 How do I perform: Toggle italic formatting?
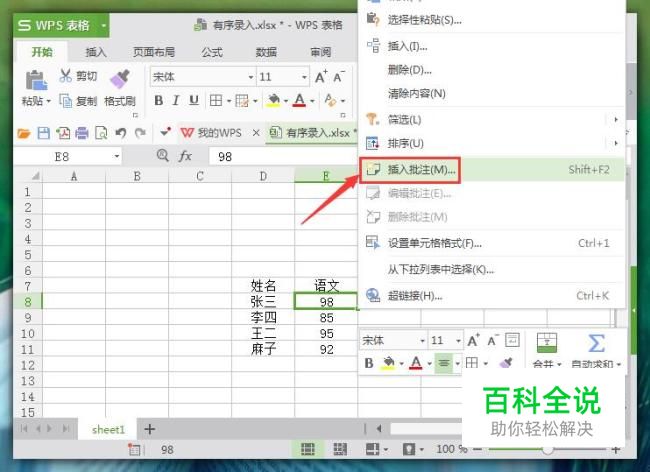[176, 100]
